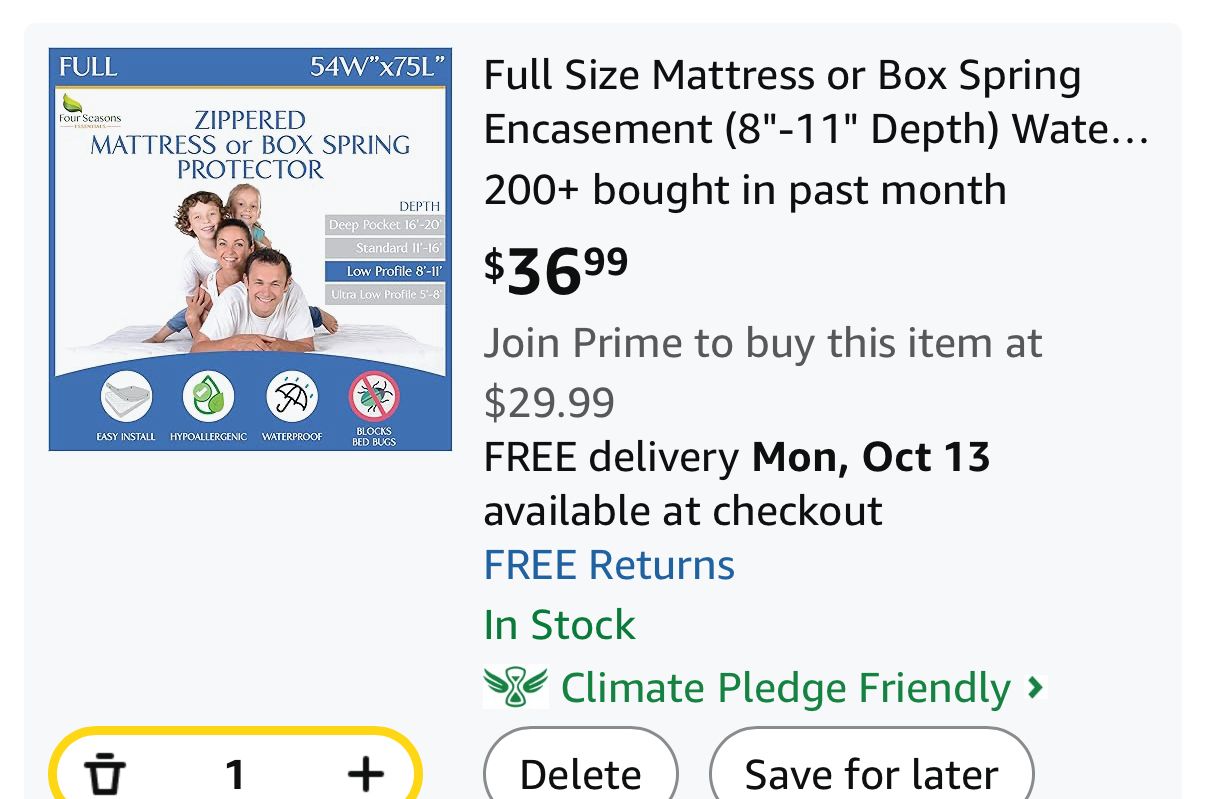Choose Save for later

click(871, 774)
